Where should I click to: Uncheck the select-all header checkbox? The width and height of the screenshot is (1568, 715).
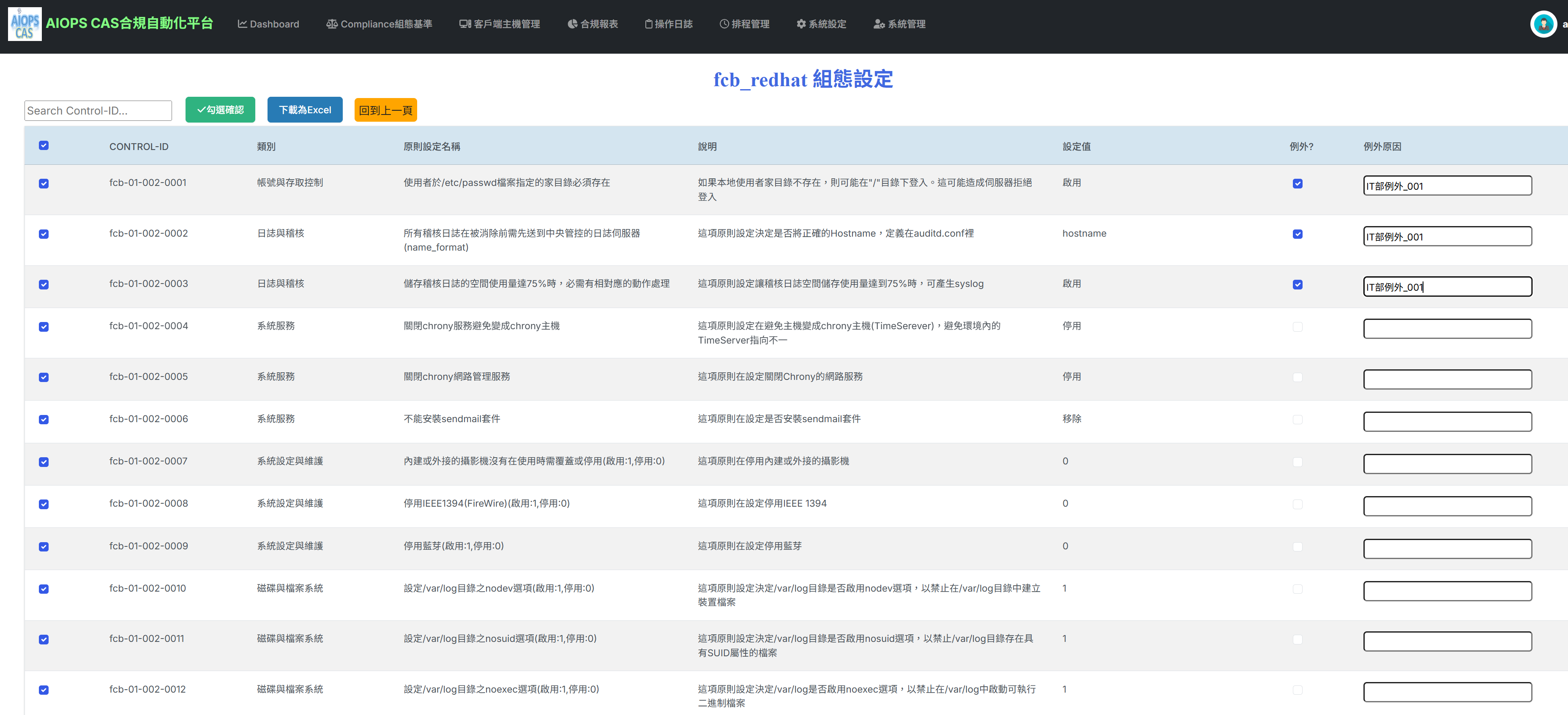(x=44, y=145)
